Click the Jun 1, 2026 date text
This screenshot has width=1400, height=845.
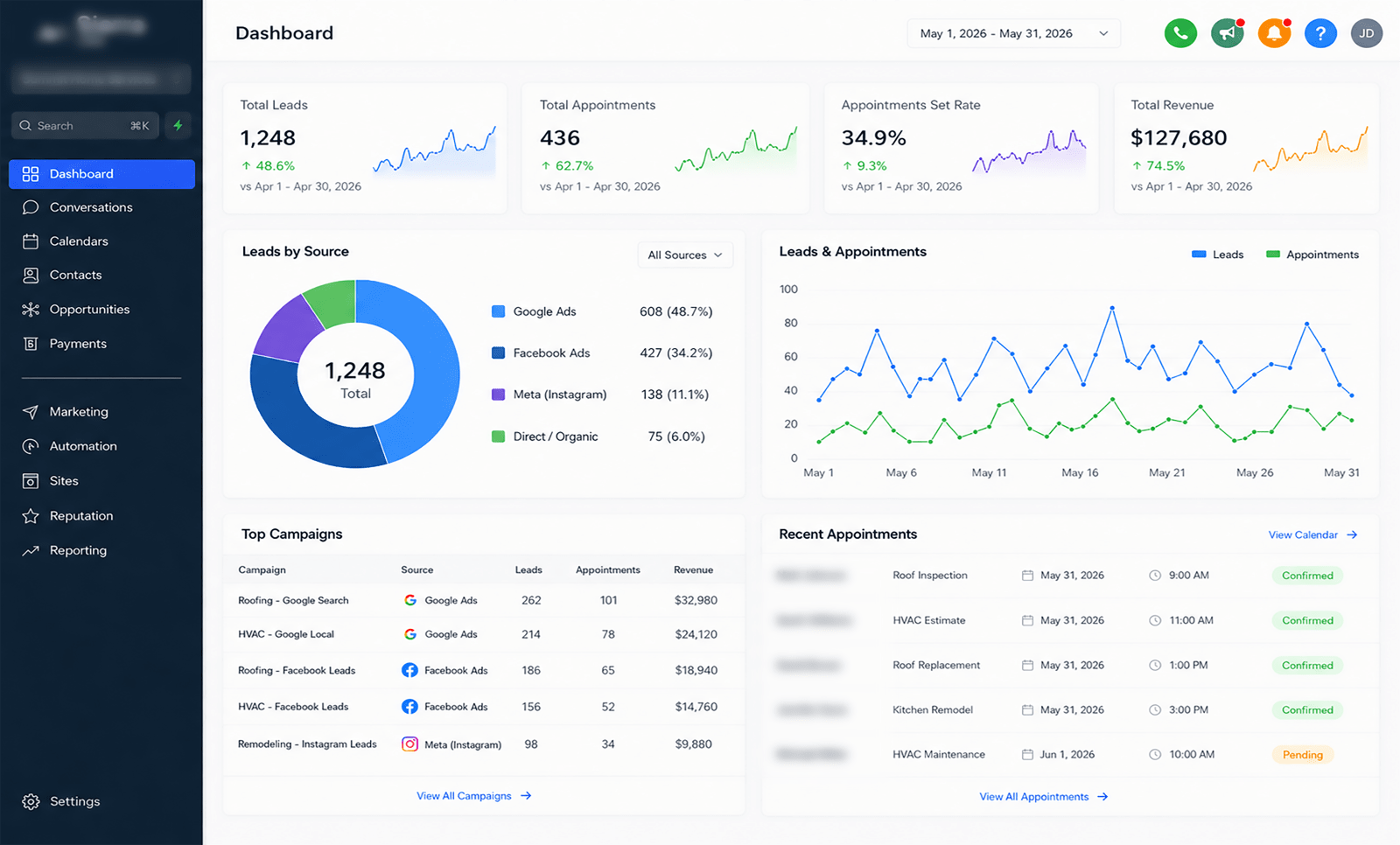coord(1067,754)
